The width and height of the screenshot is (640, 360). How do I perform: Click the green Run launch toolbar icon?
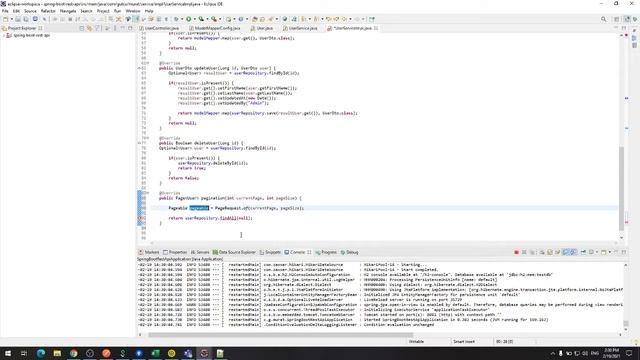(189, 19)
